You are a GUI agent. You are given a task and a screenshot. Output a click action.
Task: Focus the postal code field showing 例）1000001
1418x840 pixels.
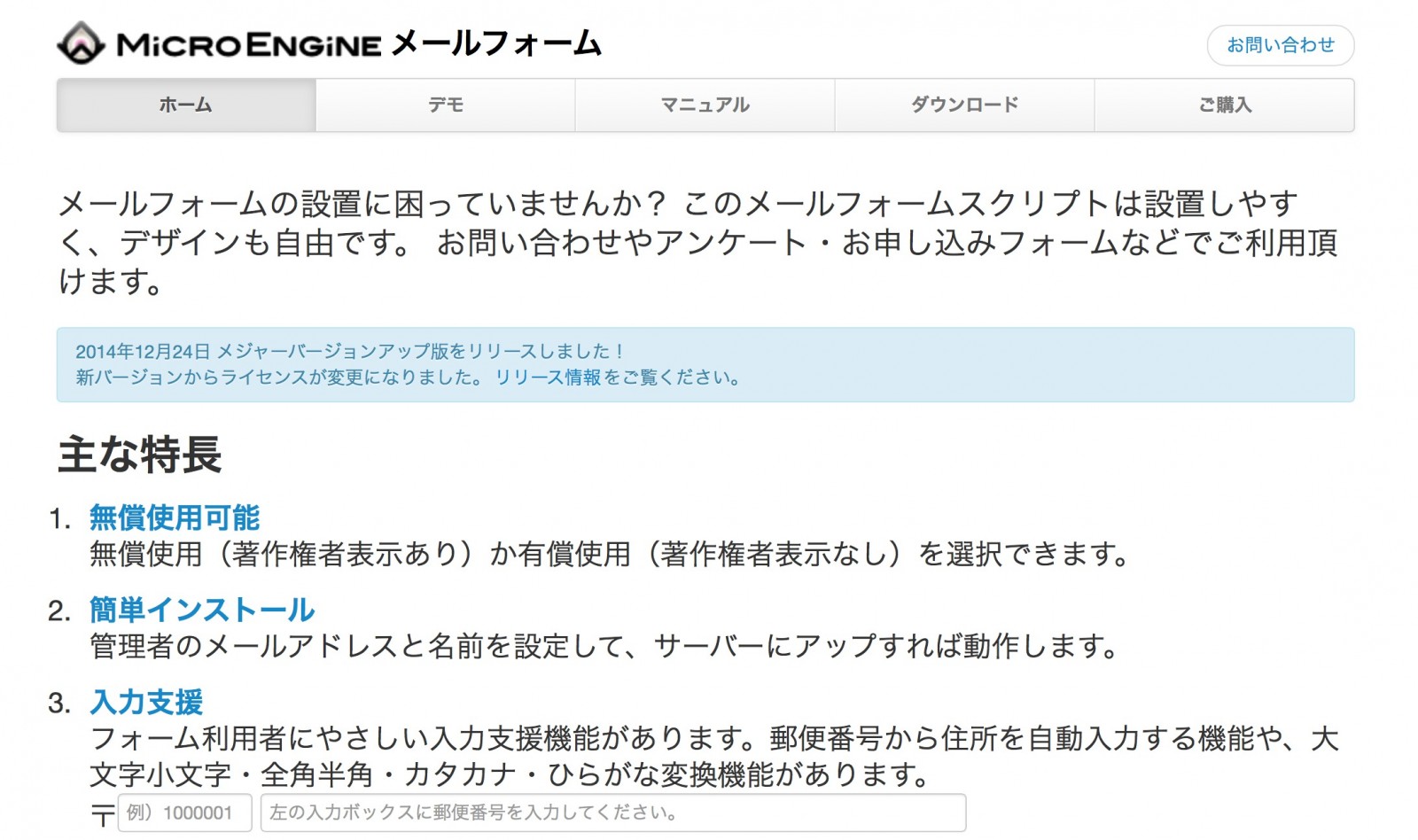(x=185, y=813)
